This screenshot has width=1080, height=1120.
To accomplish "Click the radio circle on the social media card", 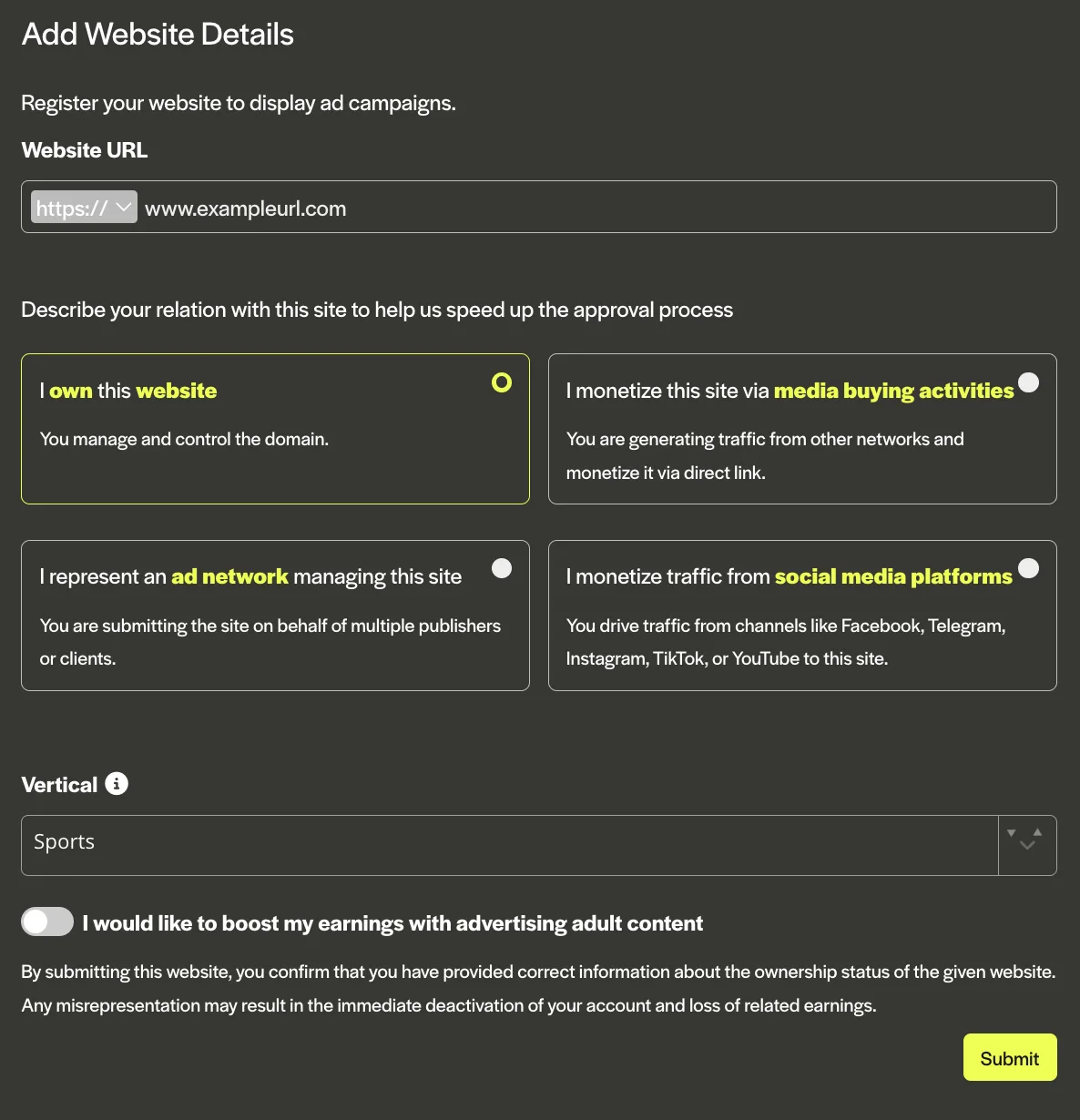I will tap(1029, 567).
